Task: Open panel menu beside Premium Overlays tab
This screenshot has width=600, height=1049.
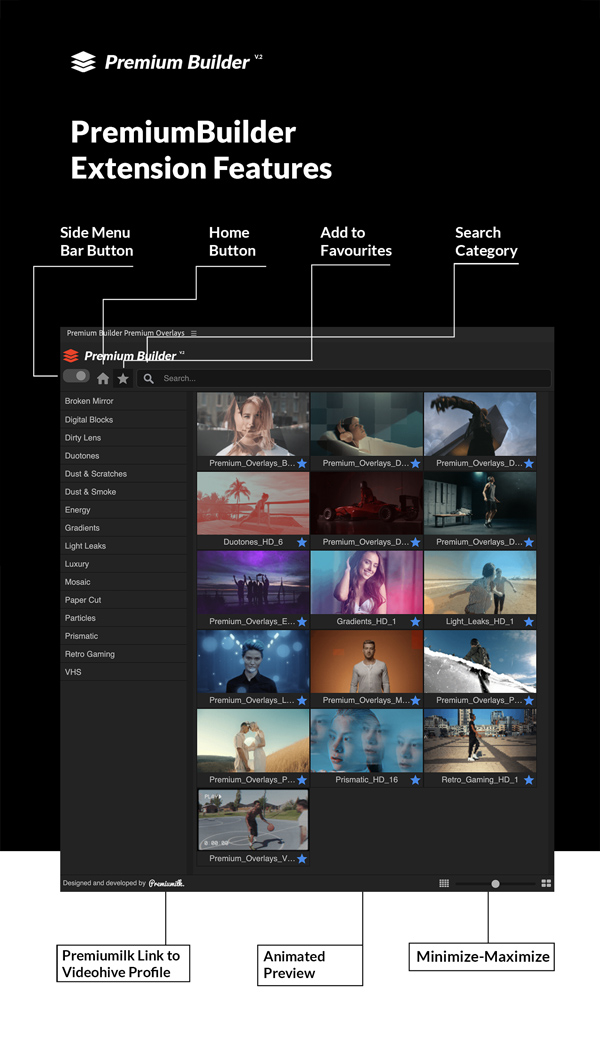Action: click(193, 333)
